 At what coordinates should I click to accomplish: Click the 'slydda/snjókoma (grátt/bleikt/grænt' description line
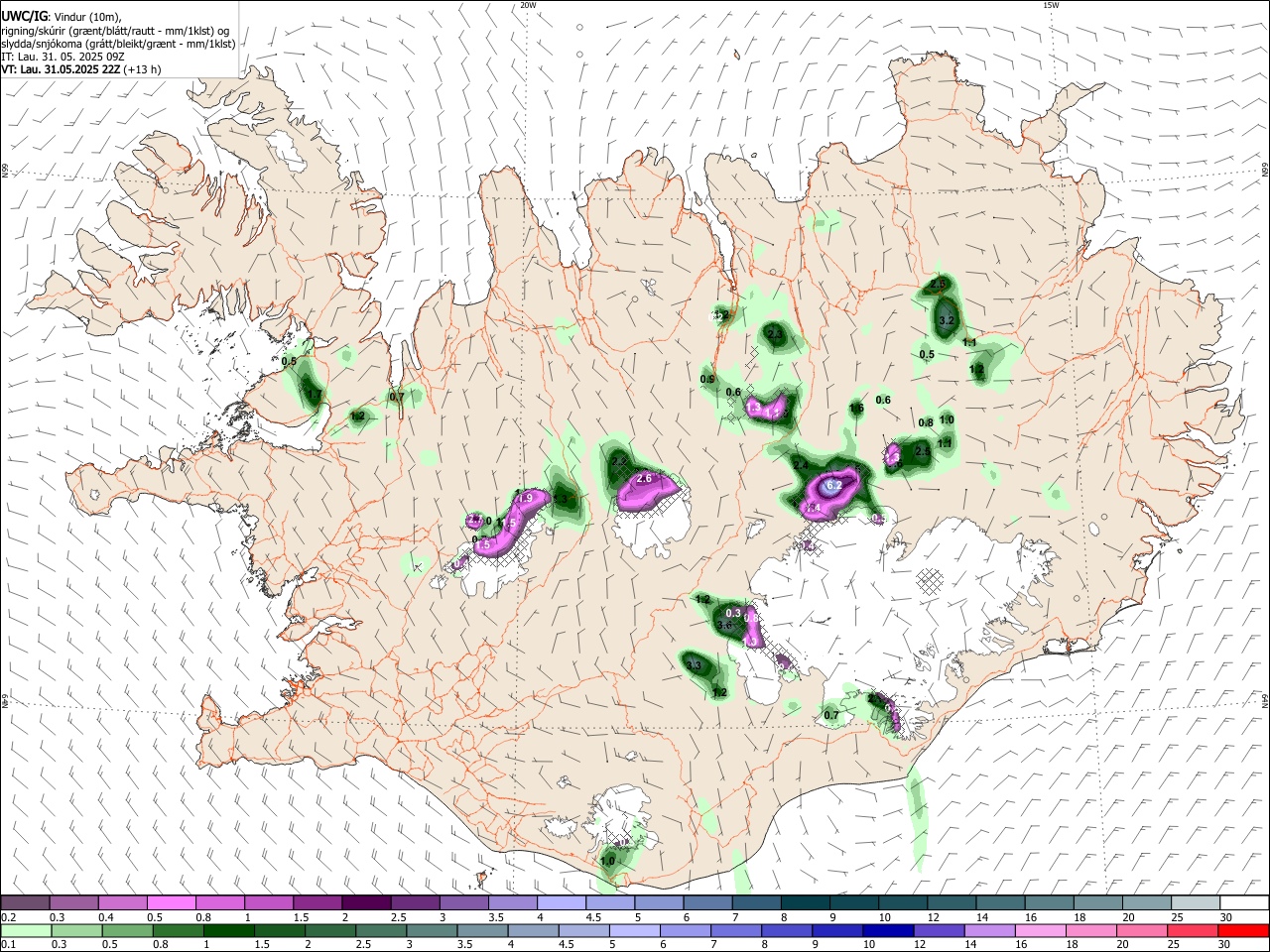point(118,44)
